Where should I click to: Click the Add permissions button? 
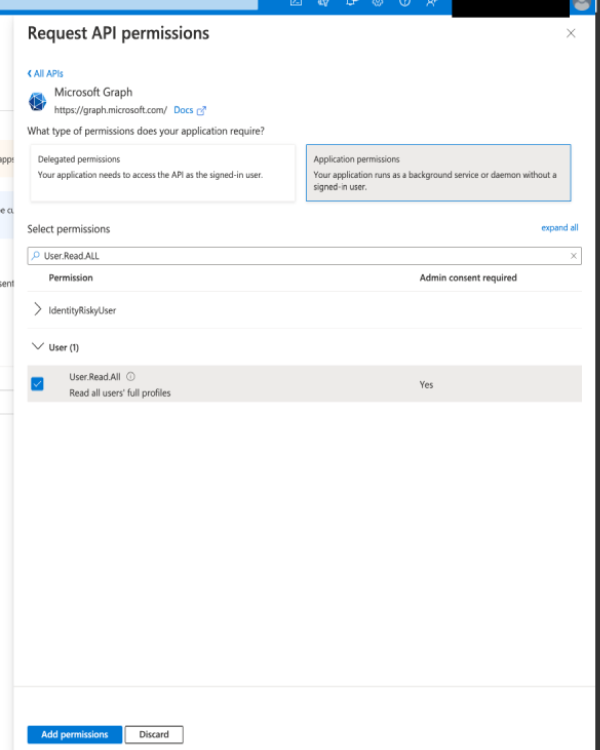coord(75,734)
